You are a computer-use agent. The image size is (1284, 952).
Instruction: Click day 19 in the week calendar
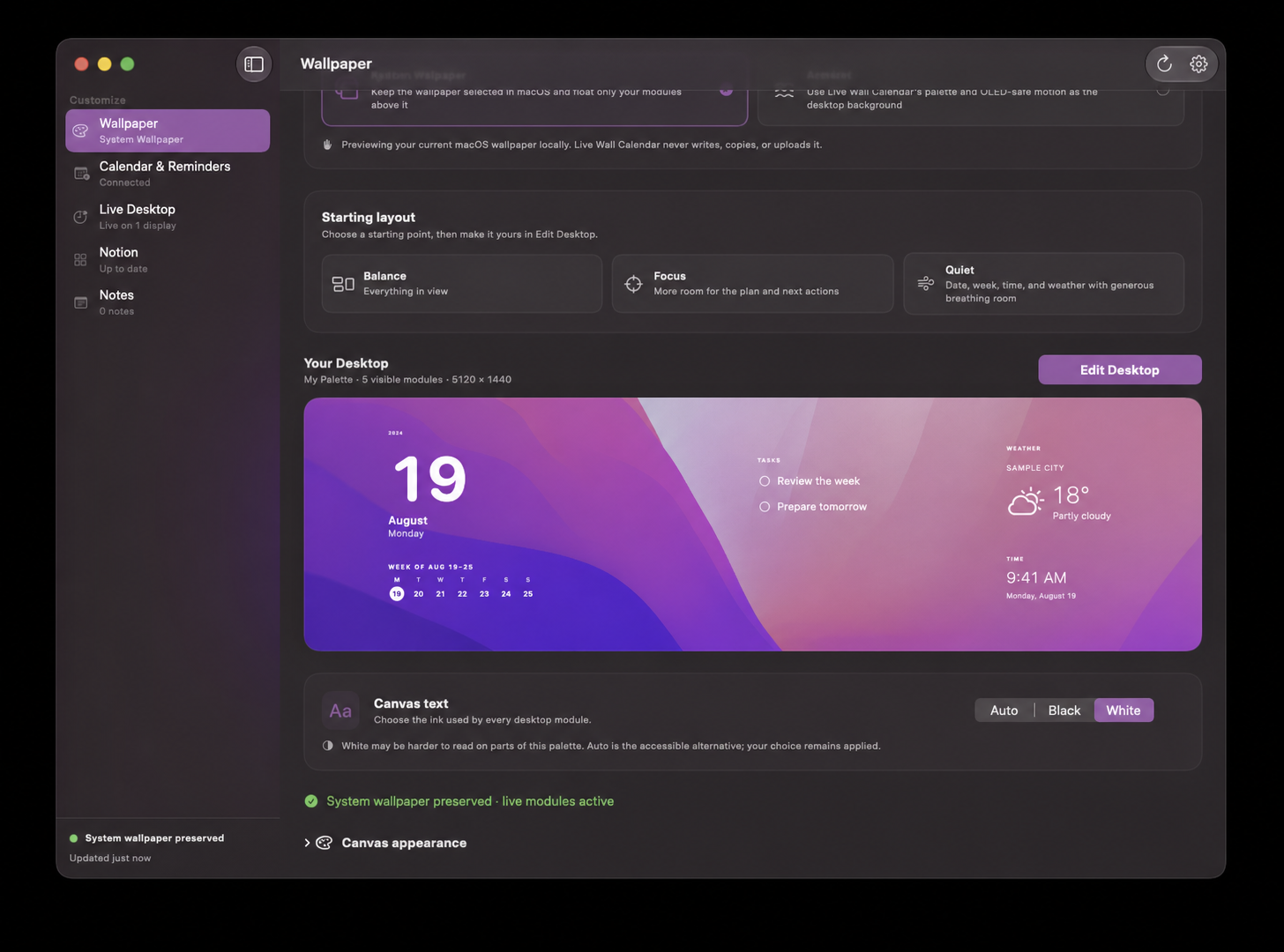(x=397, y=594)
